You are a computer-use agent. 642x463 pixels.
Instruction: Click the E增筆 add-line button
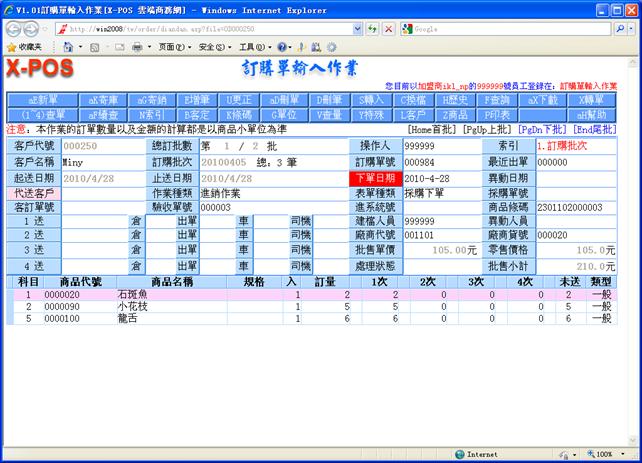196,101
